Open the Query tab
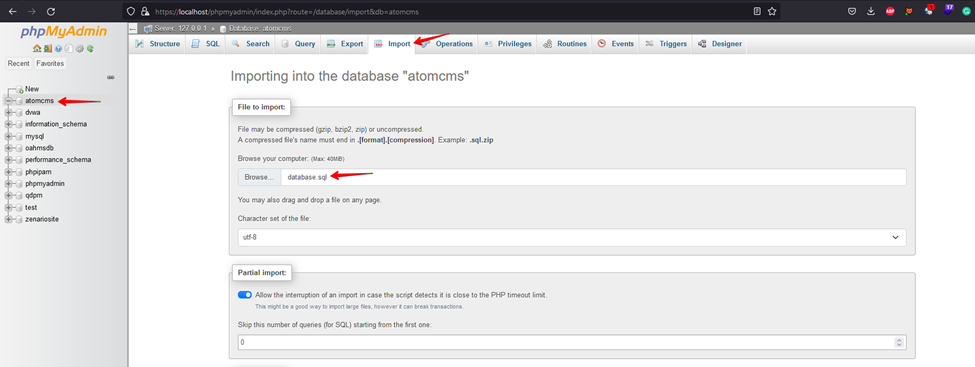Screen dimensions: 975x367 pos(298,44)
